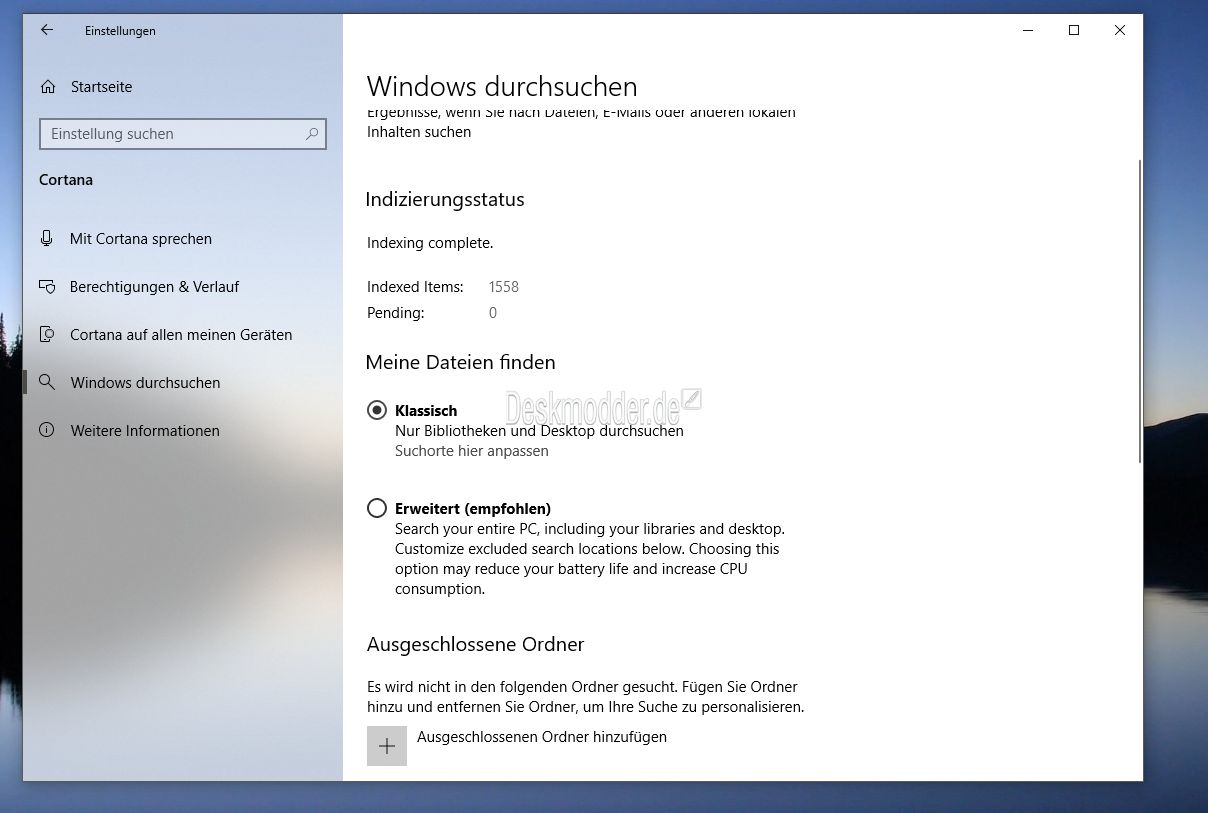Click Ausgeschlossenen Ordner hinzufügen label
This screenshot has width=1208, height=813.
(542, 737)
